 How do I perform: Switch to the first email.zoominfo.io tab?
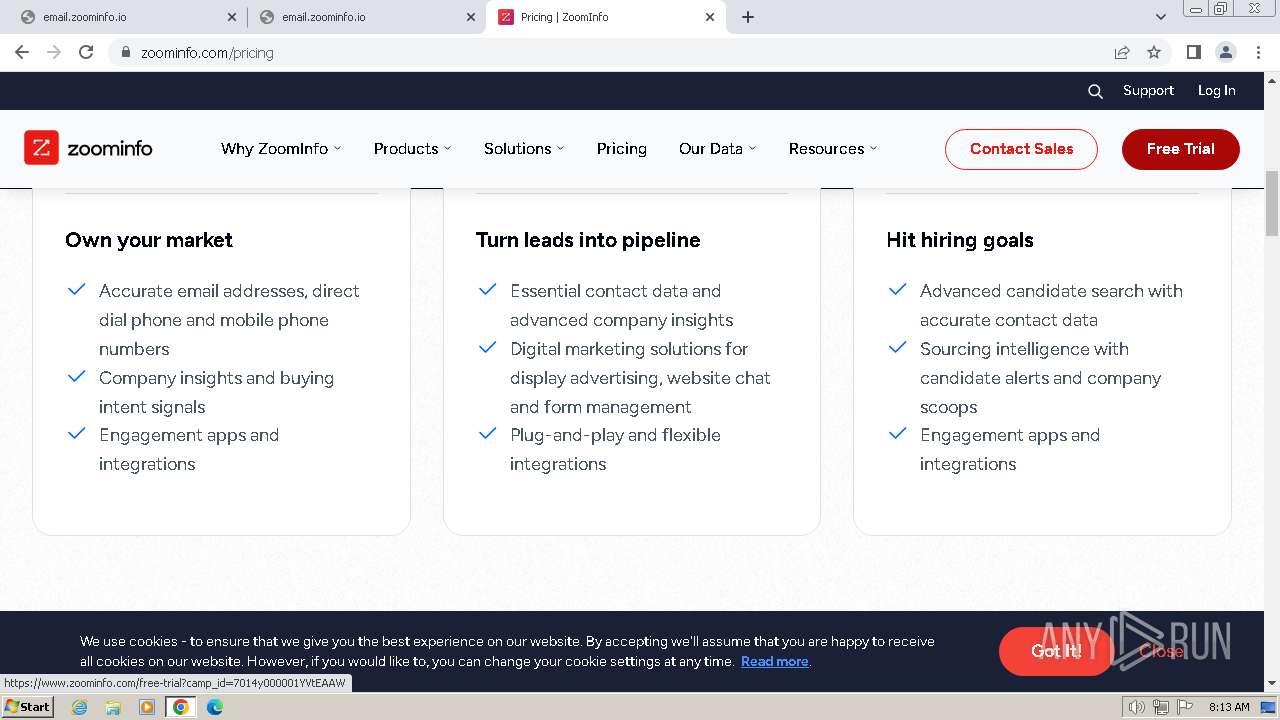click(x=127, y=17)
